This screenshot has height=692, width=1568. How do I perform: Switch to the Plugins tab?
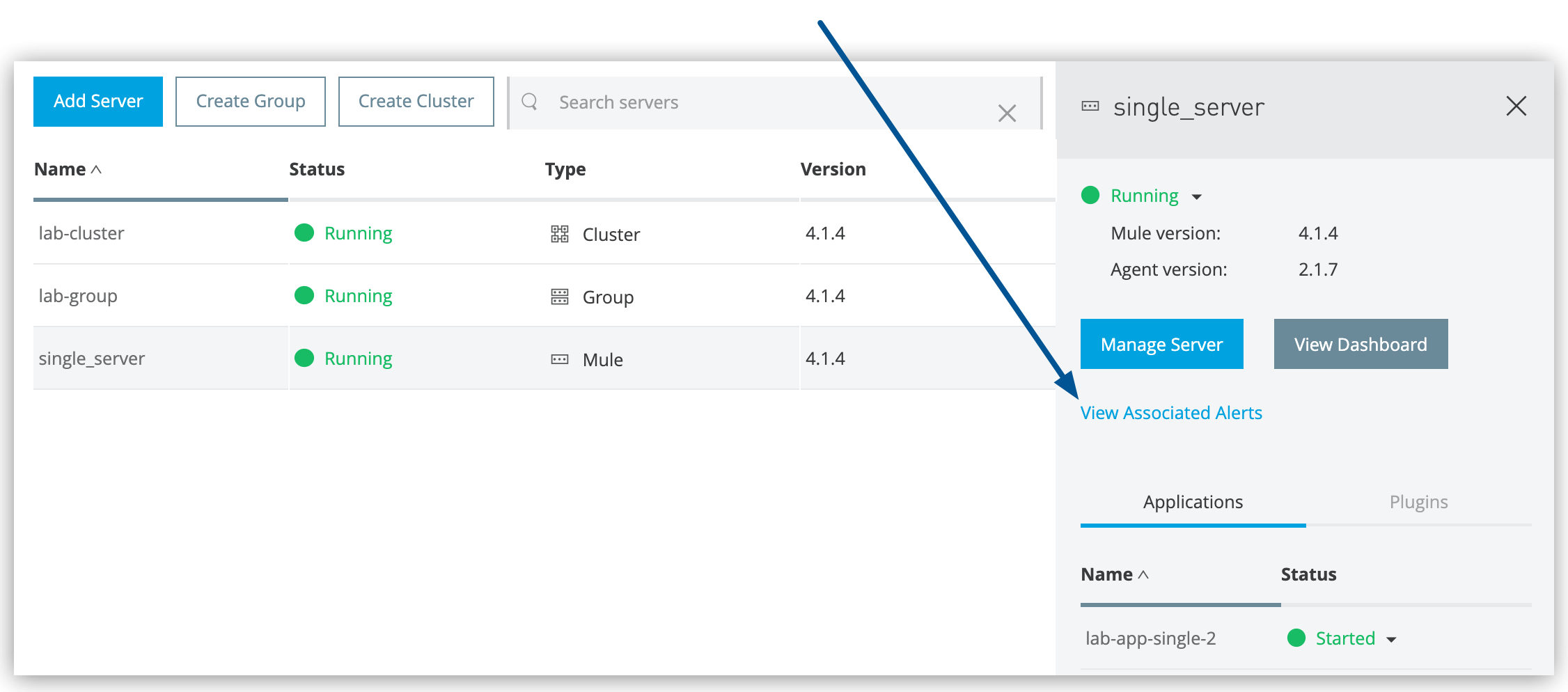click(1418, 501)
